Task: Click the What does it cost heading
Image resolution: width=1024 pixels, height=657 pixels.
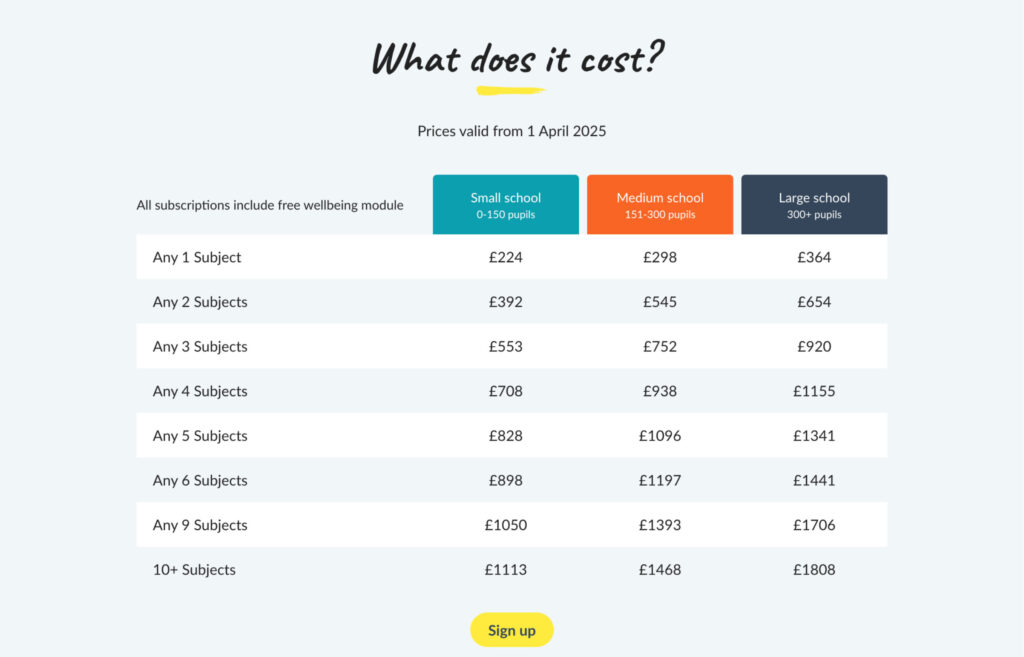Action: pos(517,57)
